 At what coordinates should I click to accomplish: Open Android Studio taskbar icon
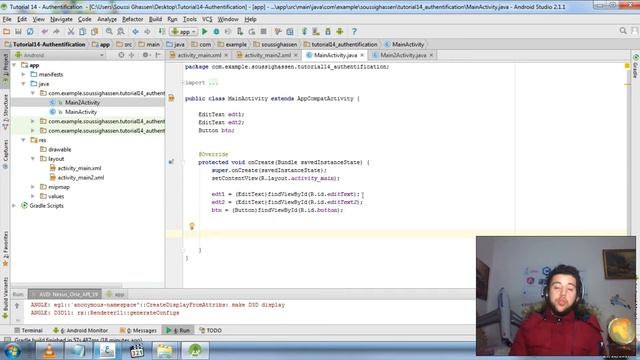195,351
